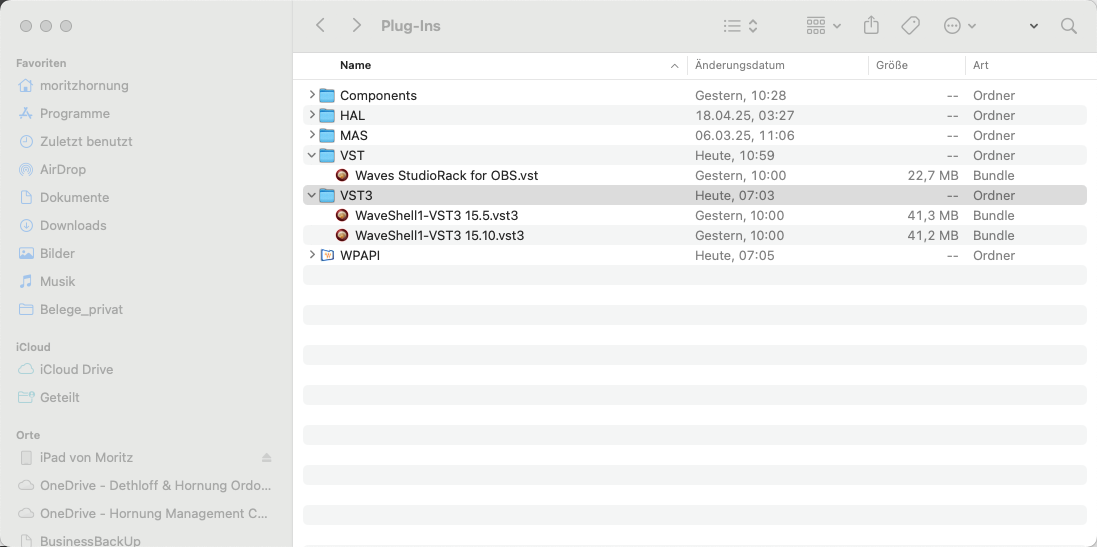
Task: Click the Musik sidebar icon
Action: point(26,281)
